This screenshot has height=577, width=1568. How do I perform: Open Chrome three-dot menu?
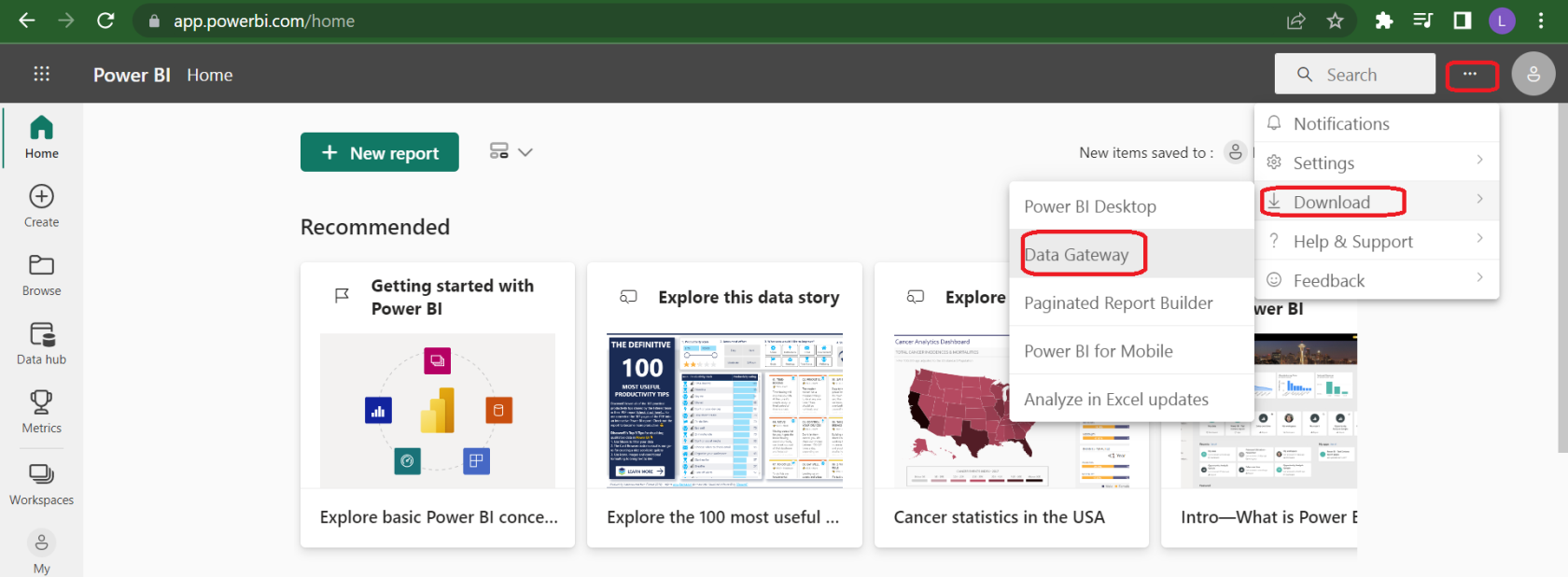click(x=1541, y=21)
